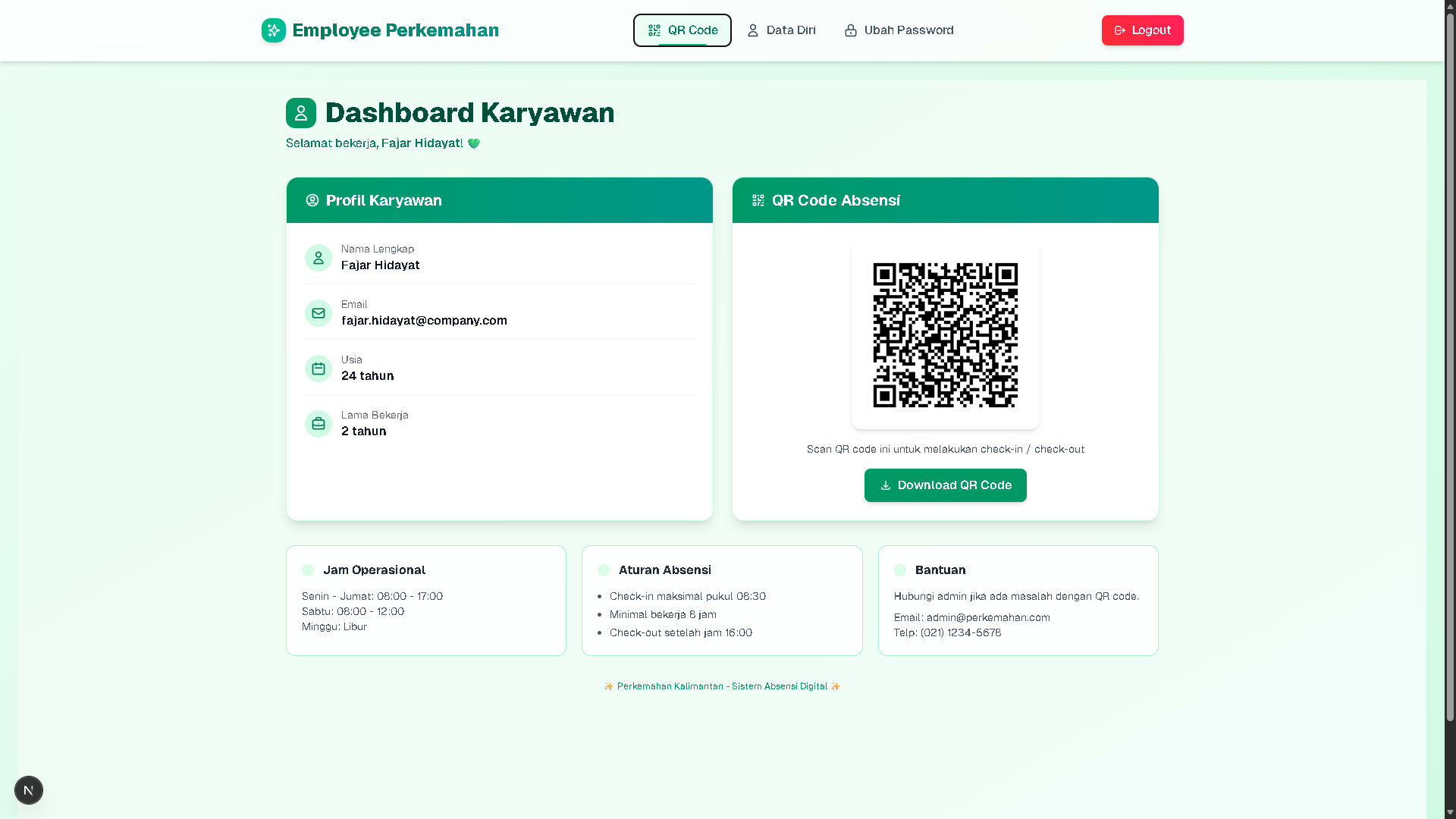Click the Telp: (021) 1234-5678 line
Image resolution: width=1456 pixels, height=819 pixels.
click(947, 632)
